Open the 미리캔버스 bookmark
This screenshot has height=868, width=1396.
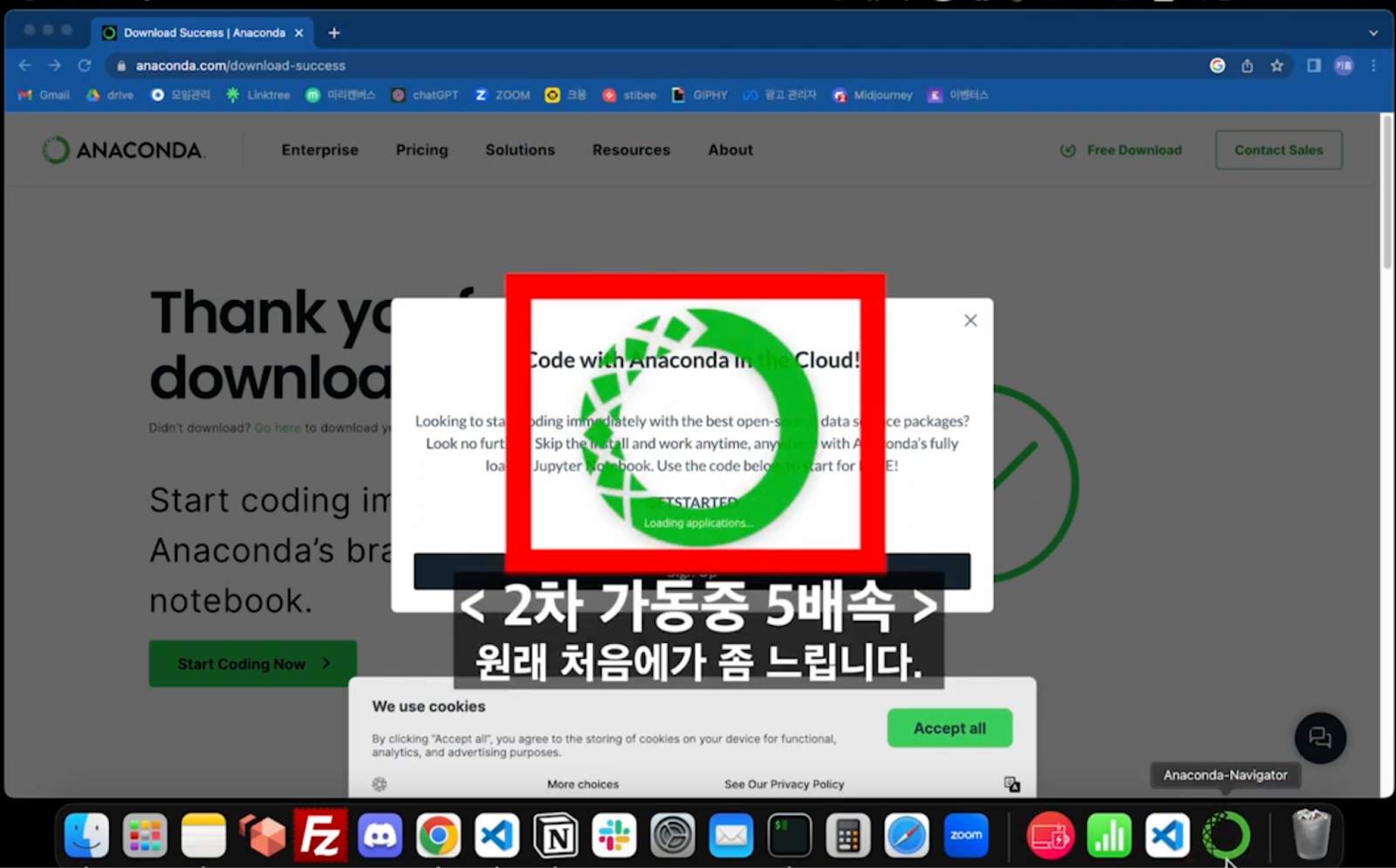[340, 95]
